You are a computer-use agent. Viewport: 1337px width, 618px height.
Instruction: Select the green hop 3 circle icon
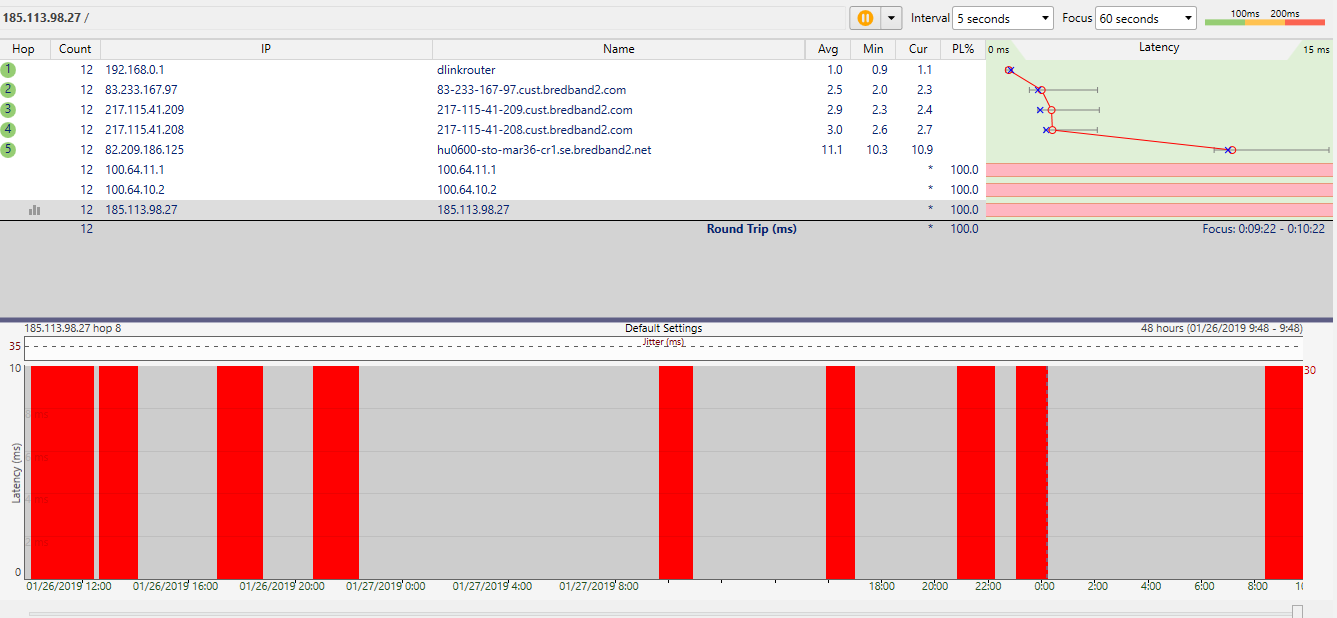(9, 110)
